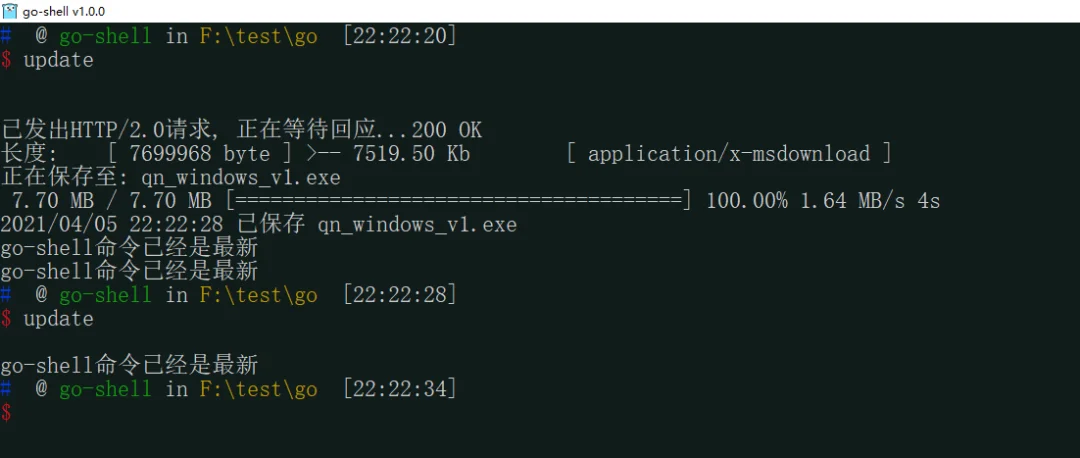Click the "application/x-msdownload" content type text
The image size is (1080, 458).
[728, 154]
